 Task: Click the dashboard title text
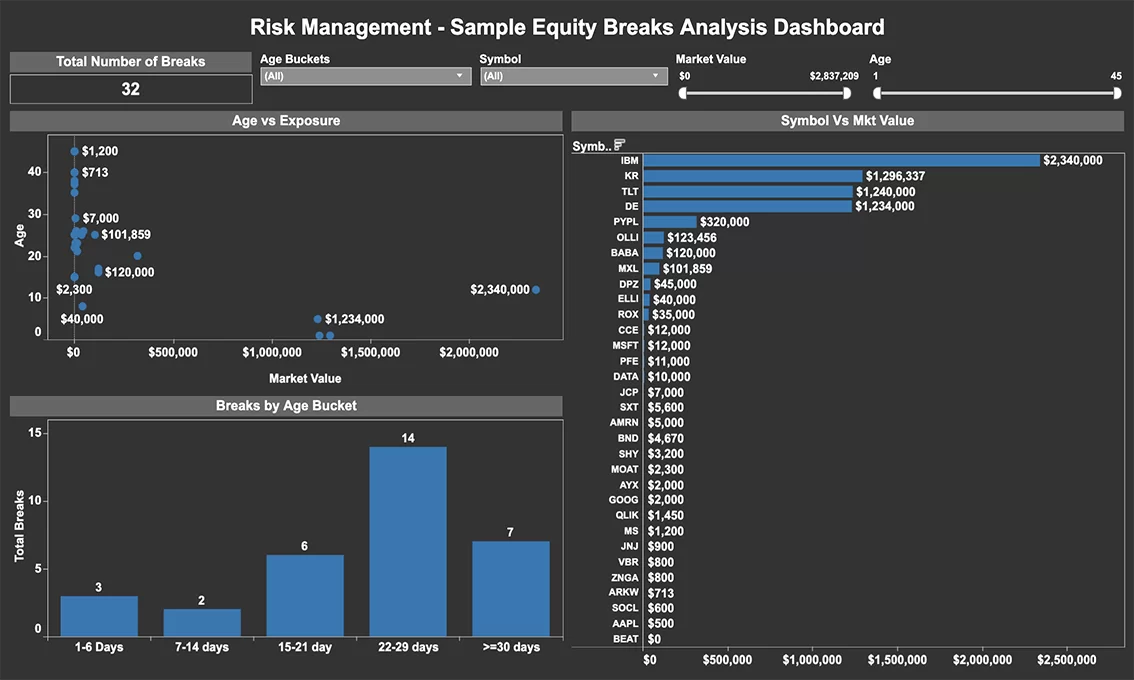pyautogui.click(x=567, y=27)
